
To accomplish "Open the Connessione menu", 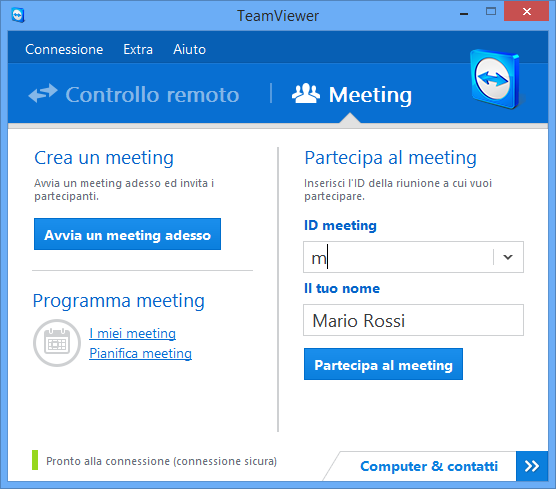I will 64,49.
